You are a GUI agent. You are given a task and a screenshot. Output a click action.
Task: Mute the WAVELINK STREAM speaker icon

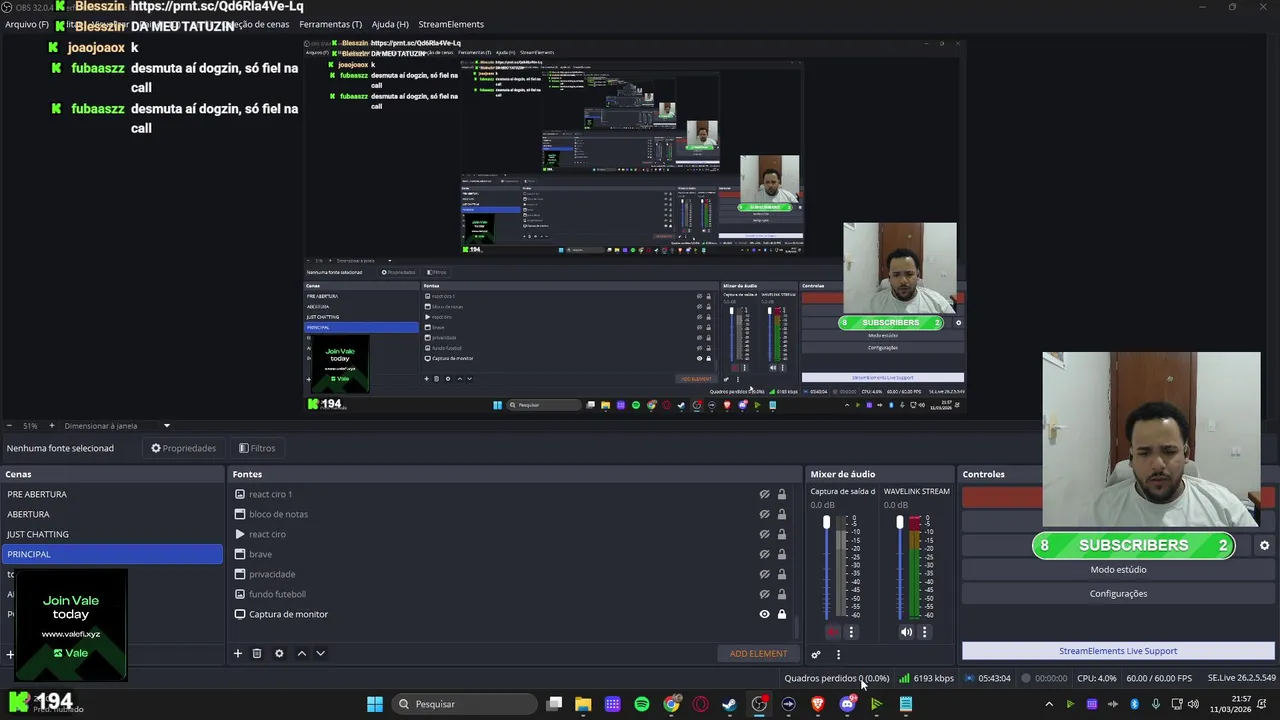906,632
